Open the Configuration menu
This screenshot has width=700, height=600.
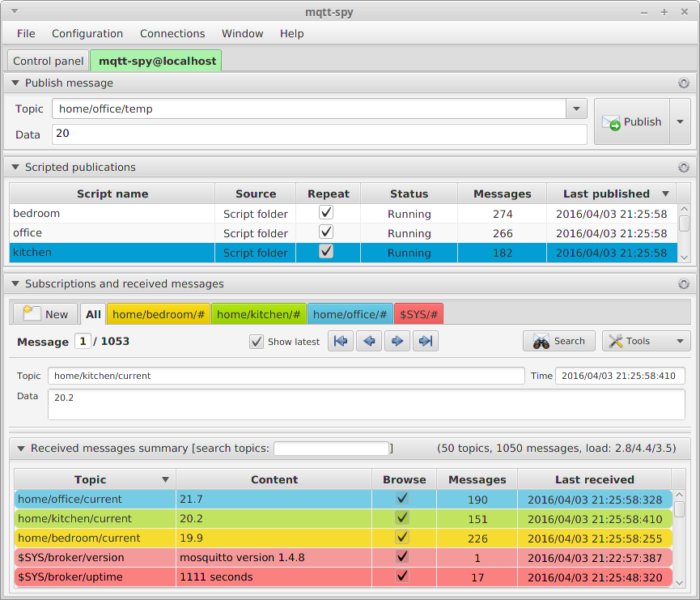pyautogui.click(x=87, y=33)
